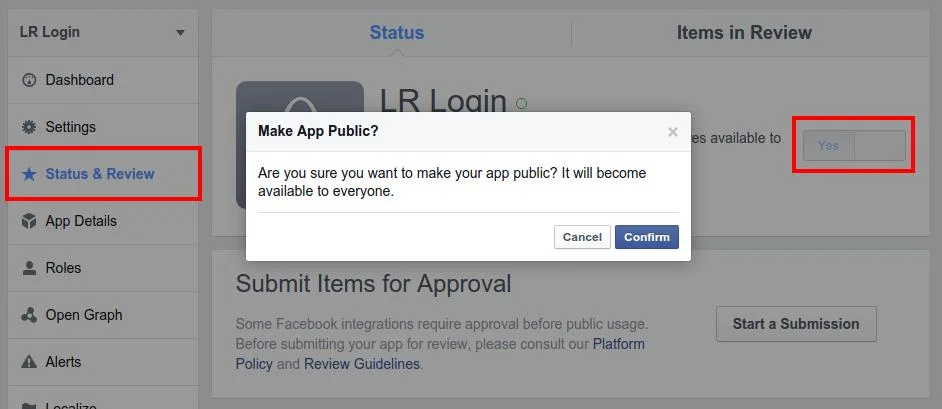Open Alerts in the sidebar
The width and height of the screenshot is (942, 409).
pos(103,362)
